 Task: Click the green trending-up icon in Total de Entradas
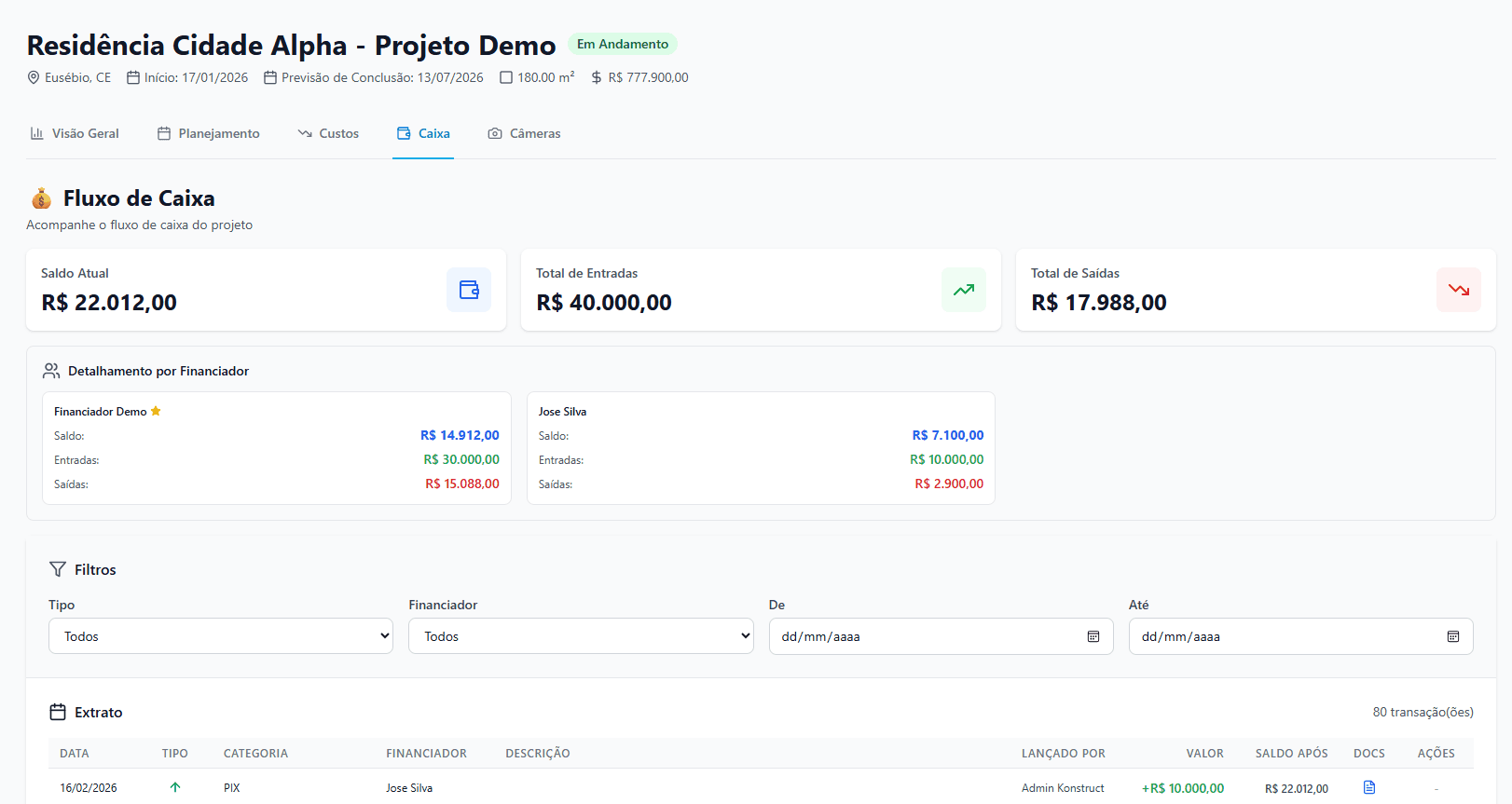(963, 290)
